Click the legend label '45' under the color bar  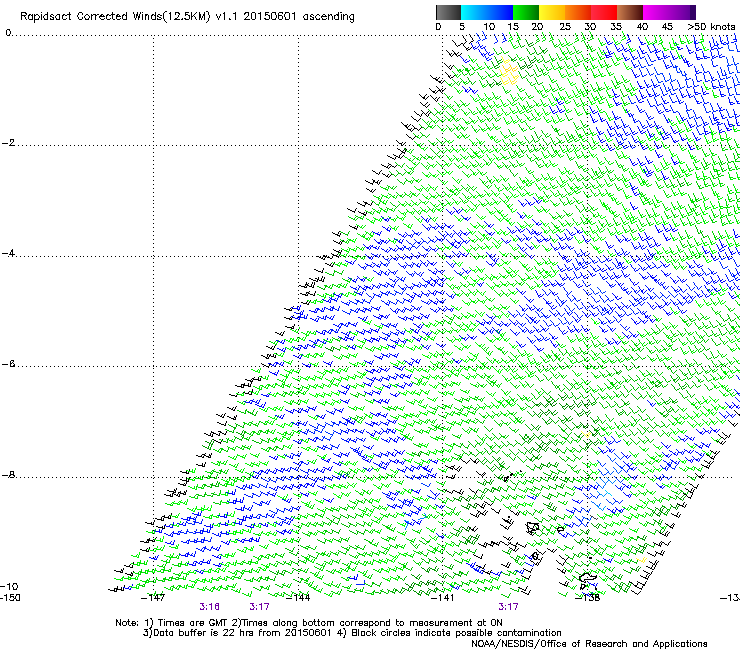[667, 27]
